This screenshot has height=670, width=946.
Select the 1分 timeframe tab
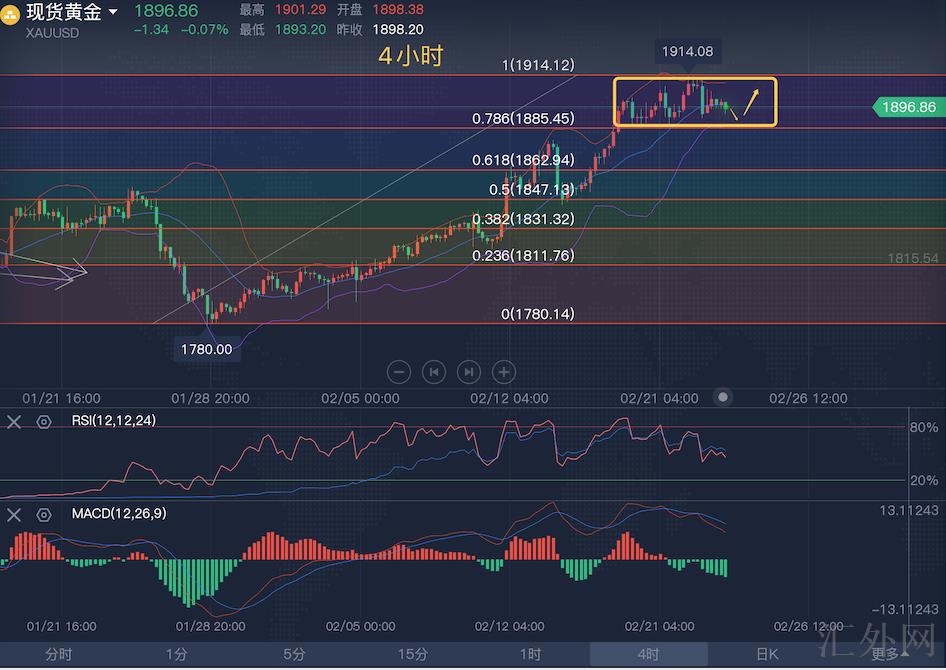click(x=176, y=655)
